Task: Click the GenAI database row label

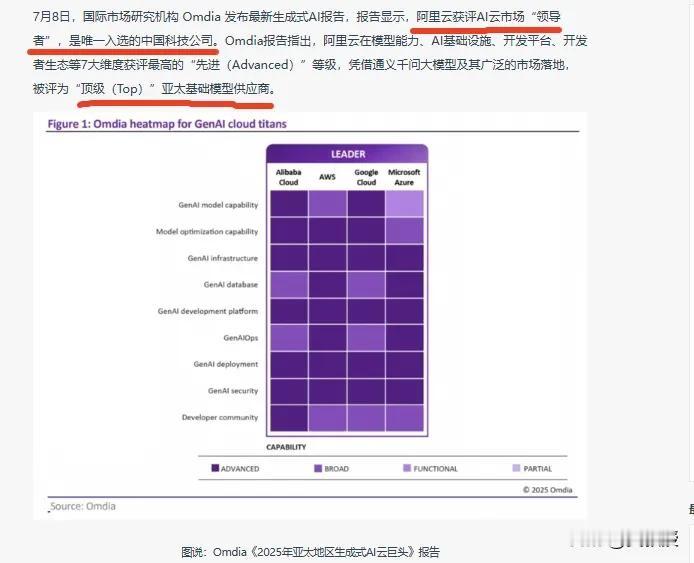Action: [x=231, y=285]
